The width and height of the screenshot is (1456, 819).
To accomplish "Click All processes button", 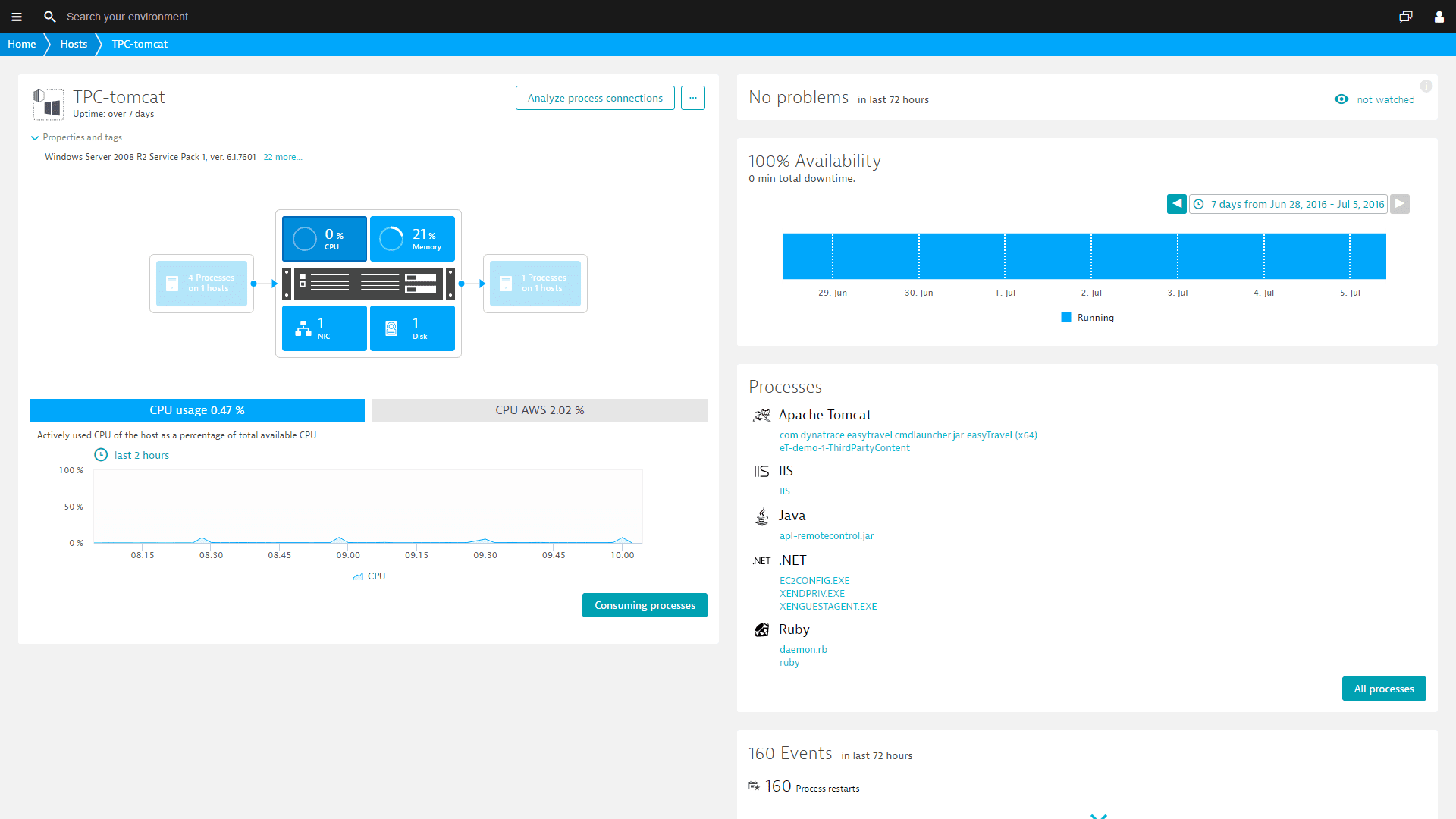I will point(1383,688).
